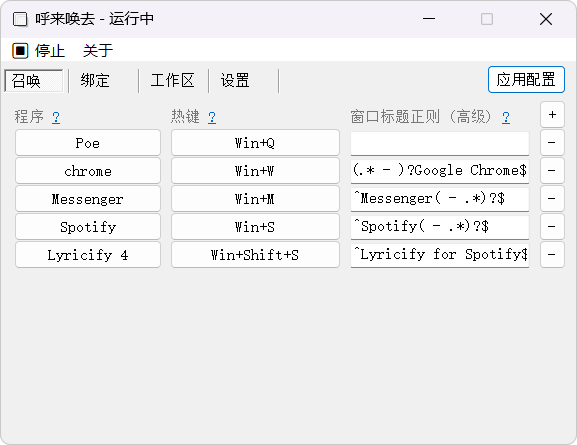This screenshot has width=577, height=445.
Task: Open help for 窗口标题正则 question mark
Action: (506, 117)
